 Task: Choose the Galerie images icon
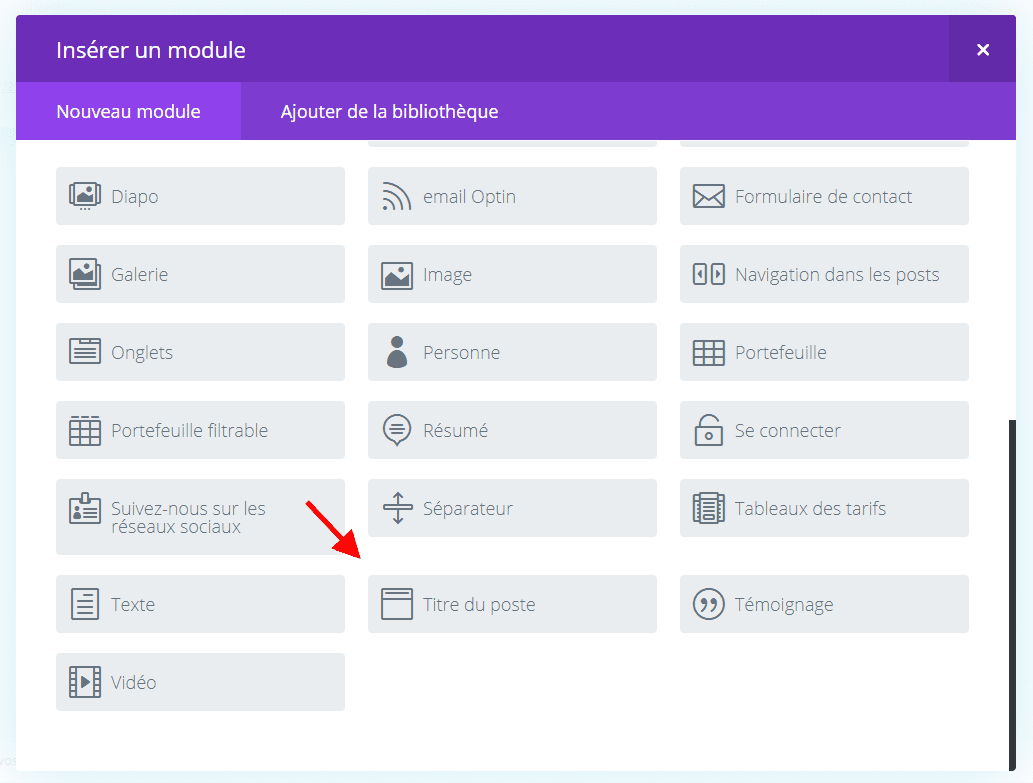coord(85,274)
